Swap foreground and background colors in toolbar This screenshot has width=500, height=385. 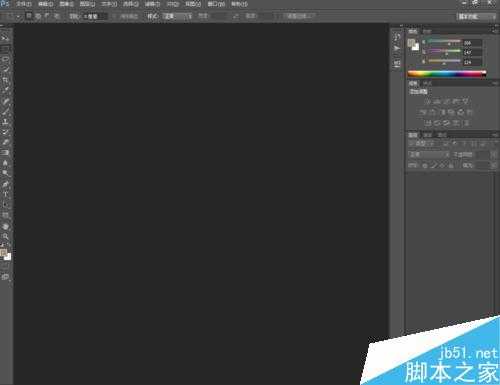(9, 246)
